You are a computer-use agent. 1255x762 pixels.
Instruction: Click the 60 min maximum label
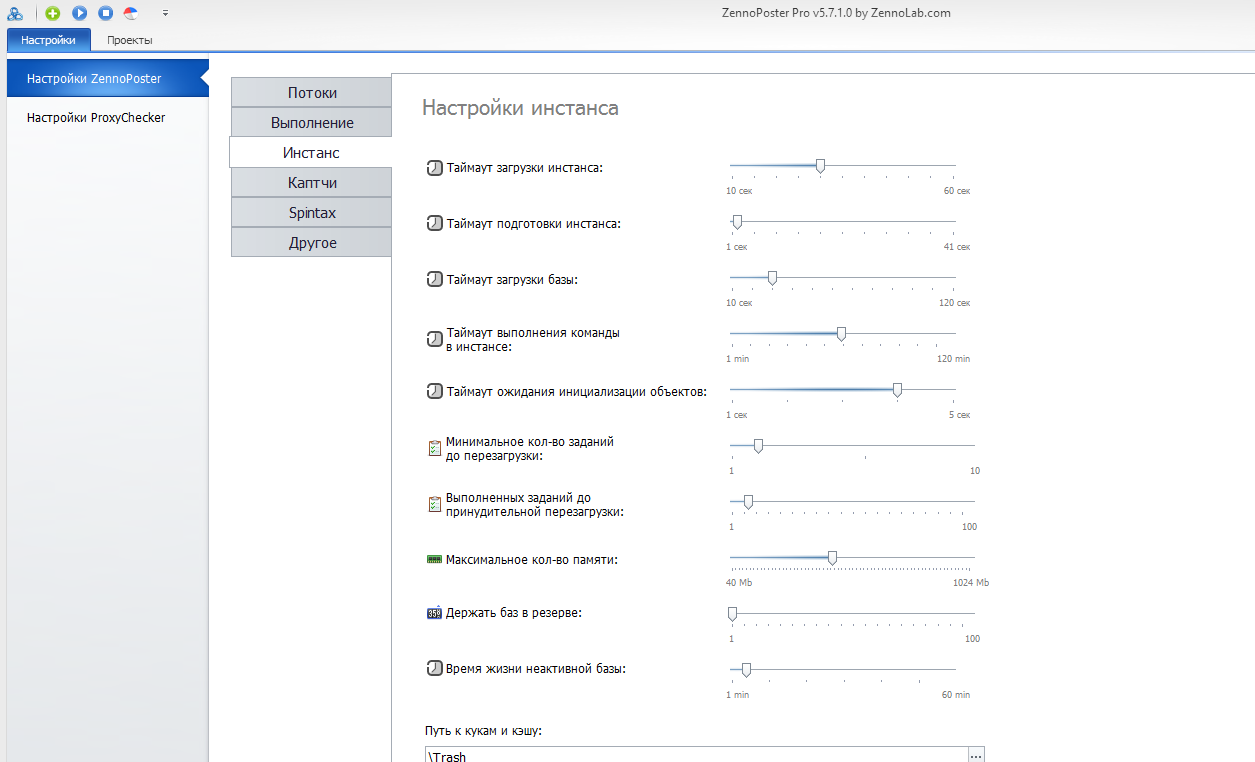(x=956, y=695)
